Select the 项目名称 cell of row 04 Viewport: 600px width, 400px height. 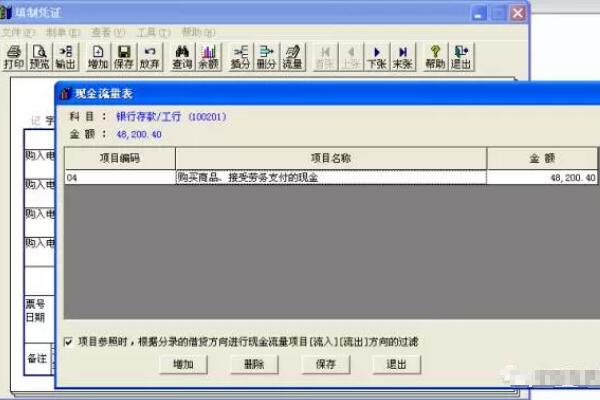pos(330,178)
